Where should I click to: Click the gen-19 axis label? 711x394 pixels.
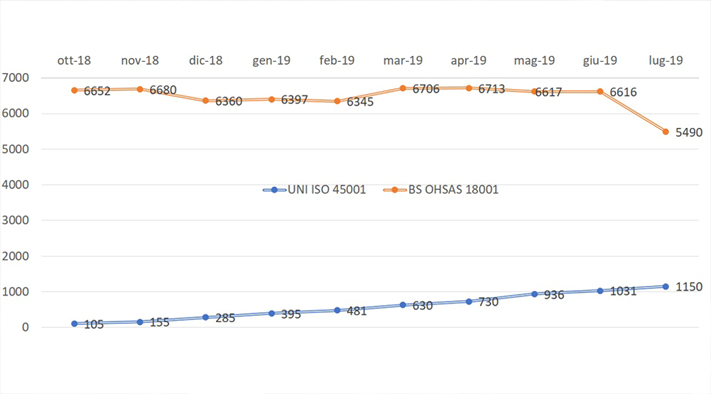tap(271, 61)
